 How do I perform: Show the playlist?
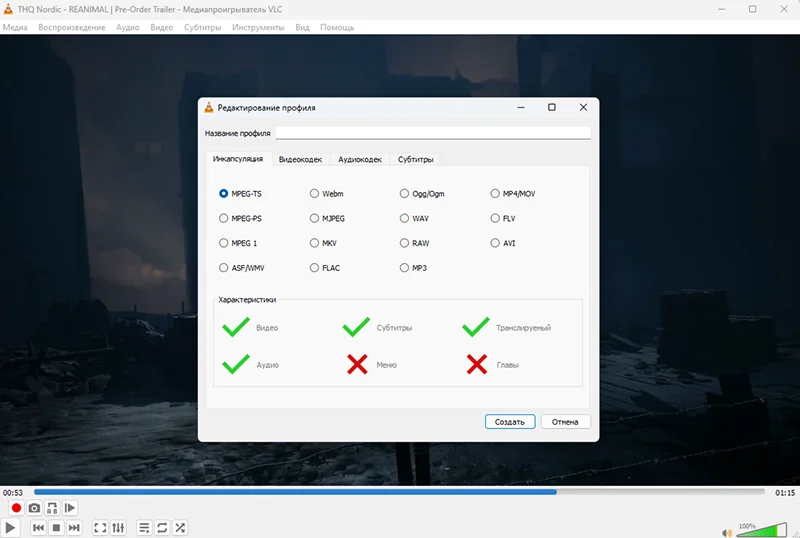pos(144,527)
